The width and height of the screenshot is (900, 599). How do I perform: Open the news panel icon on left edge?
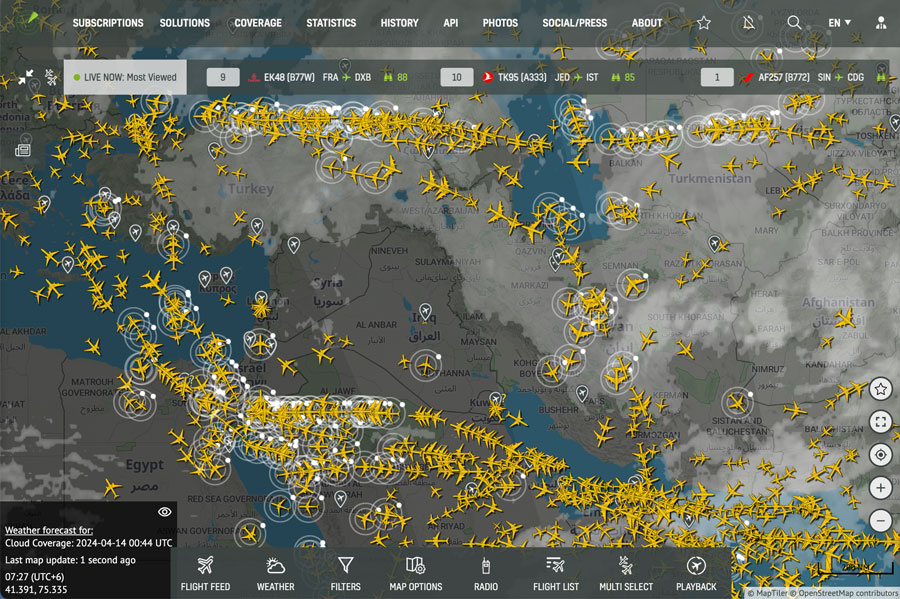(23, 150)
